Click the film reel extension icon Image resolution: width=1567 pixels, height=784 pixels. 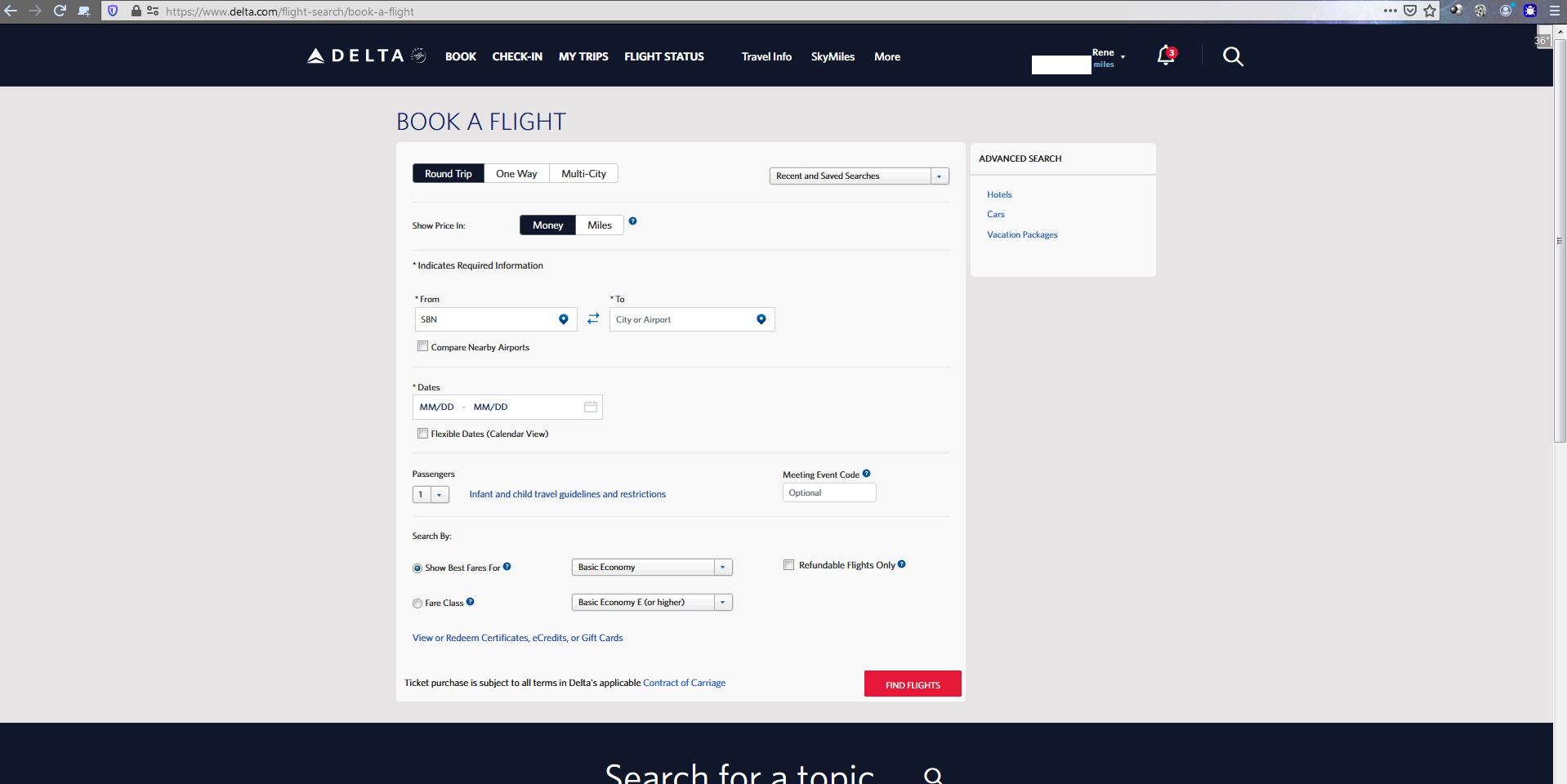[1480, 11]
